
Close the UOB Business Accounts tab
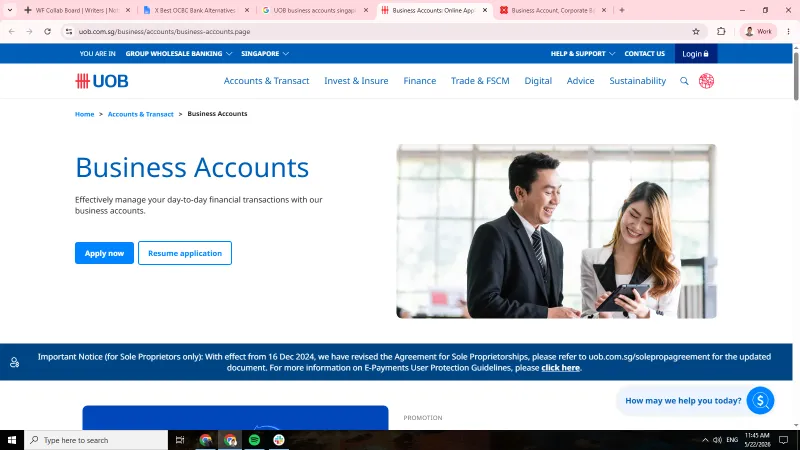pyautogui.click(x=485, y=10)
